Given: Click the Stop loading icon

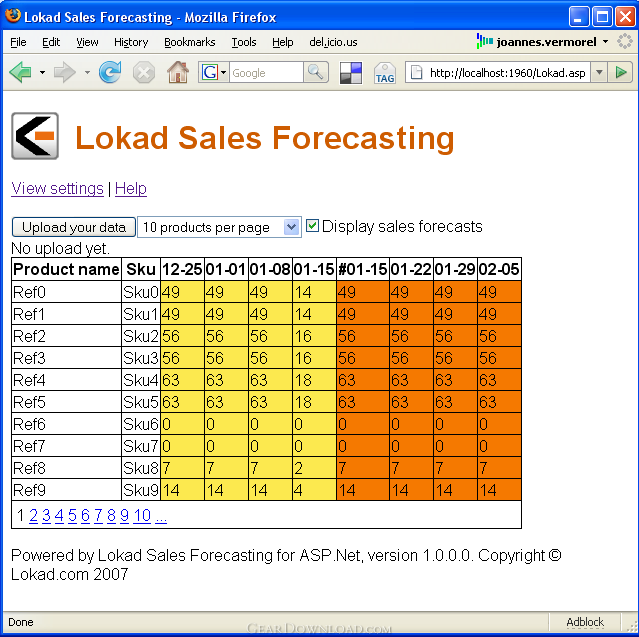Looking at the screenshot, I should pos(144,73).
